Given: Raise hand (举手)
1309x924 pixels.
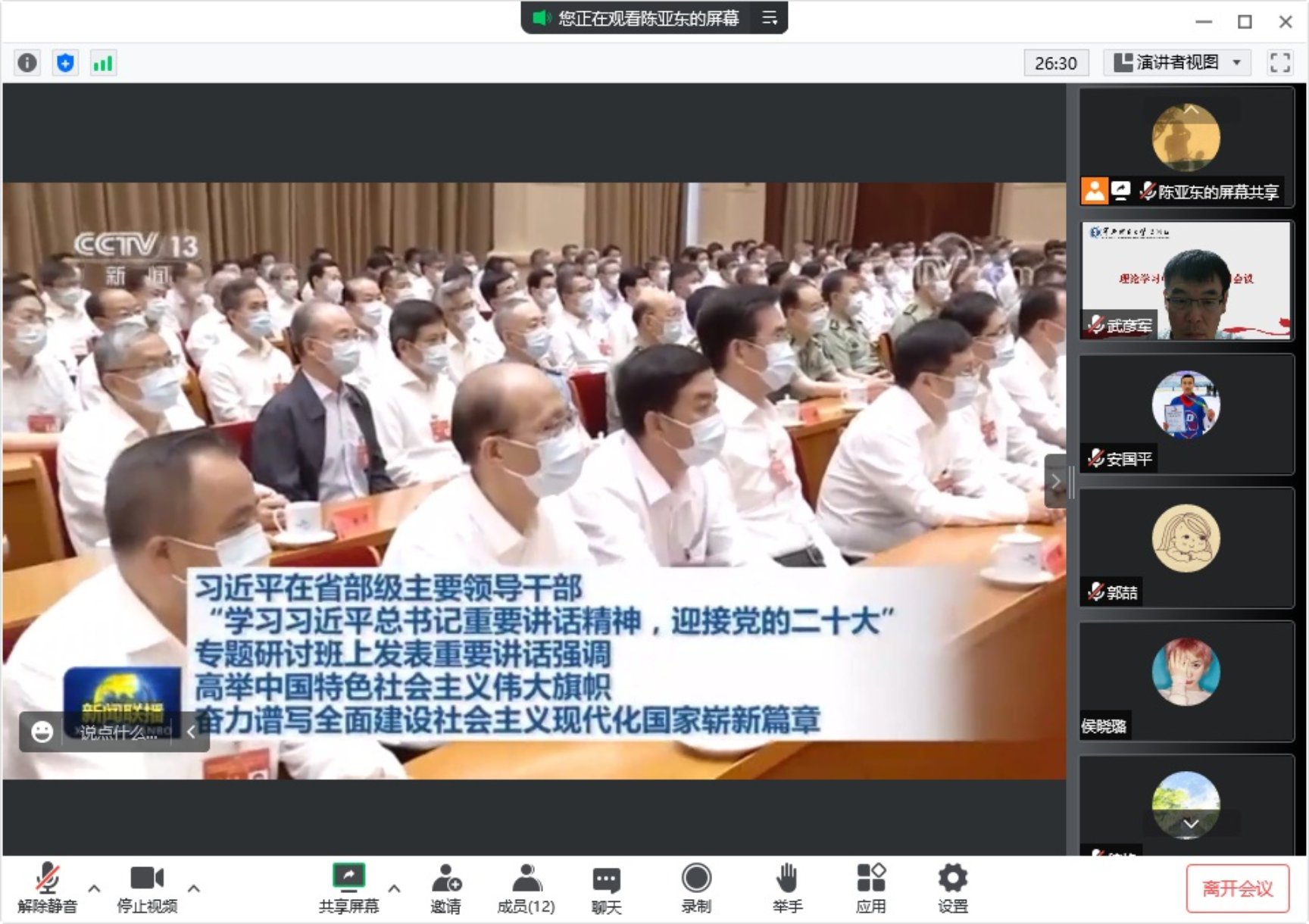Looking at the screenshot, I should 787,888.
